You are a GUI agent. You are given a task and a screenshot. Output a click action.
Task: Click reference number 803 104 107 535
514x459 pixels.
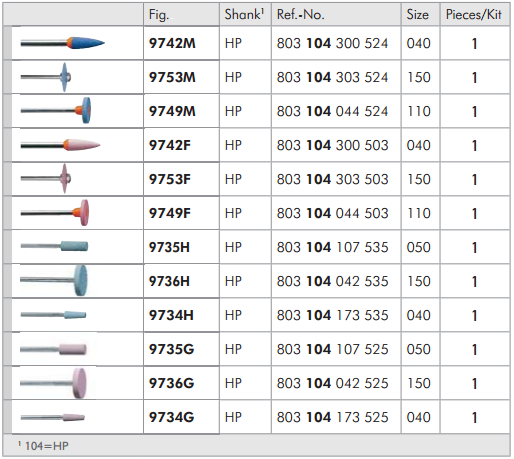coord(332,247)
